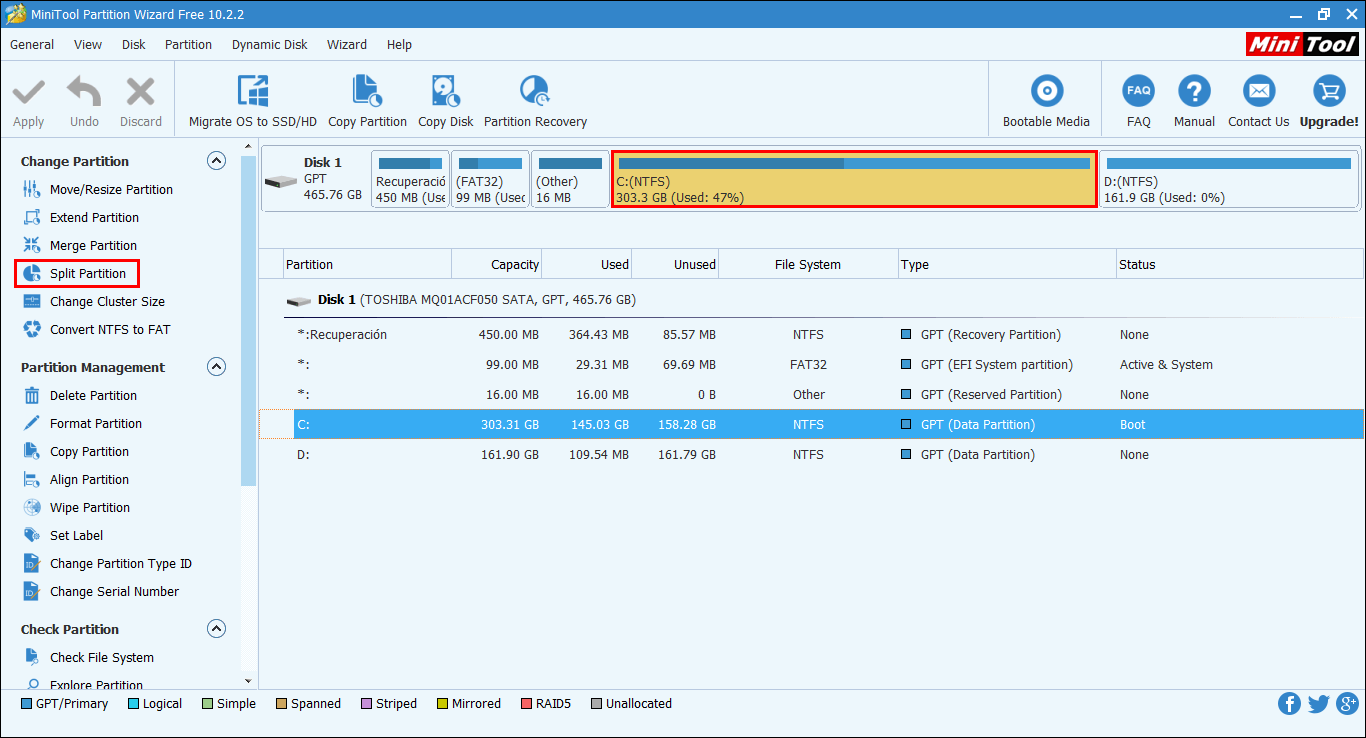Open the Wizard menu
This screenshot has width=1366, height=738.
(x=347, y=44)
